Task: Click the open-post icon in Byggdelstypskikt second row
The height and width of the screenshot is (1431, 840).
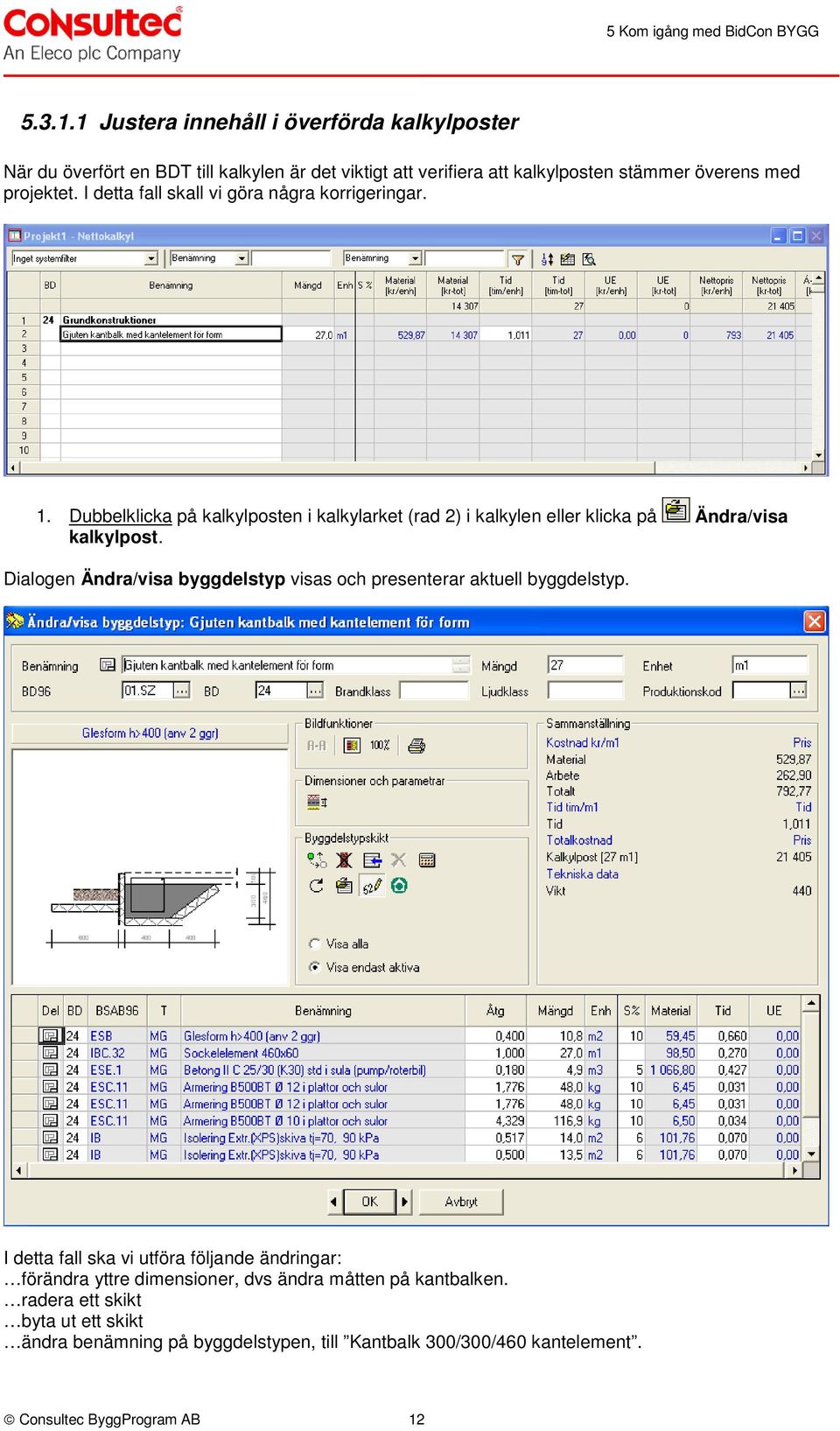Action: (344, 886)
